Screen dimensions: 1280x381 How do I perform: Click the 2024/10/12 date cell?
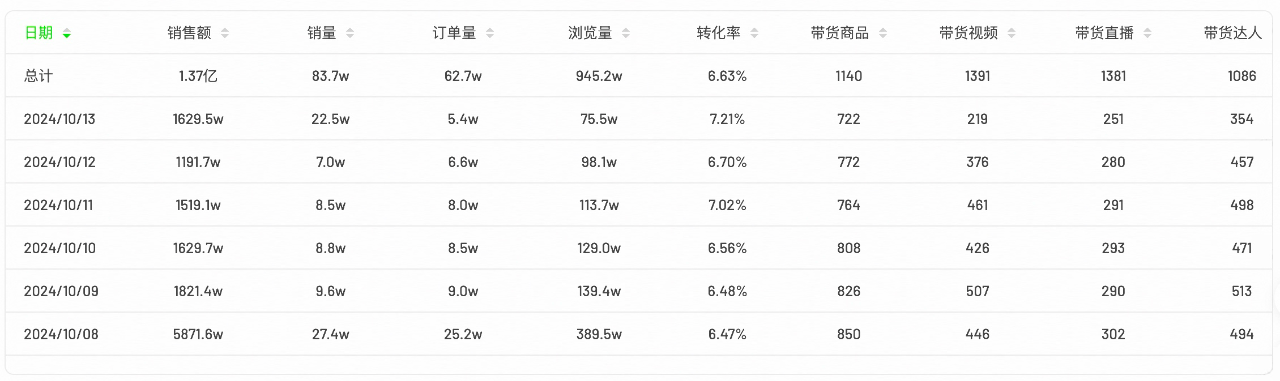59,162
